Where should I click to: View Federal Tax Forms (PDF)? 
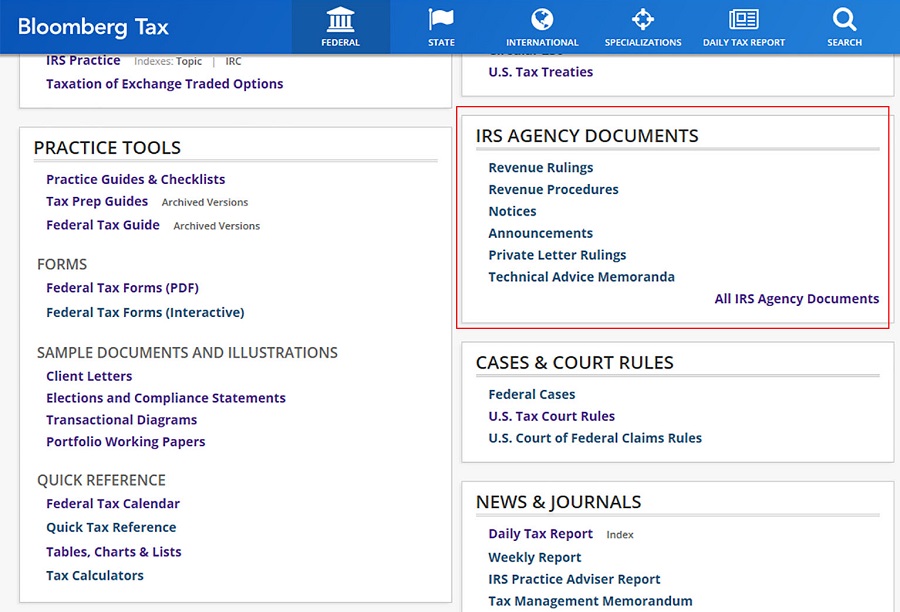click(x=122, y=288)
